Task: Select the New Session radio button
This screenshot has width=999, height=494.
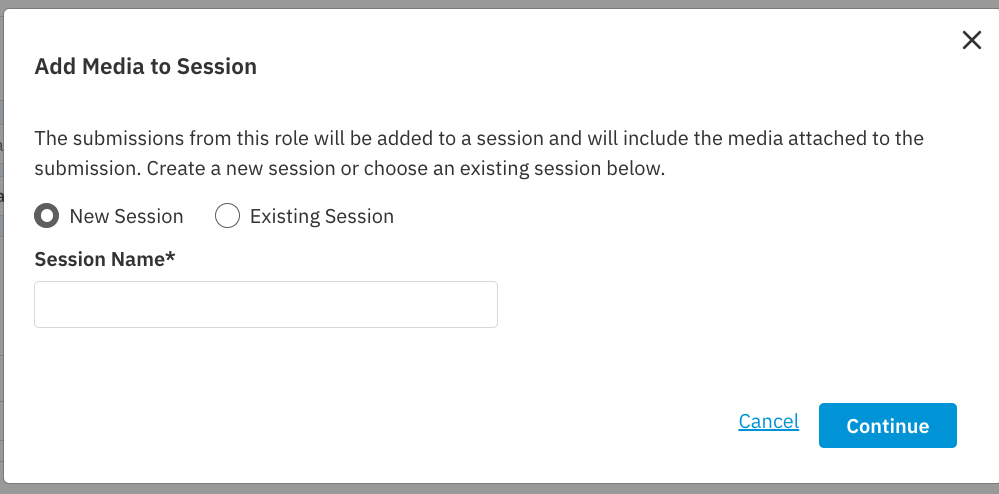Action: pos(46,216)
